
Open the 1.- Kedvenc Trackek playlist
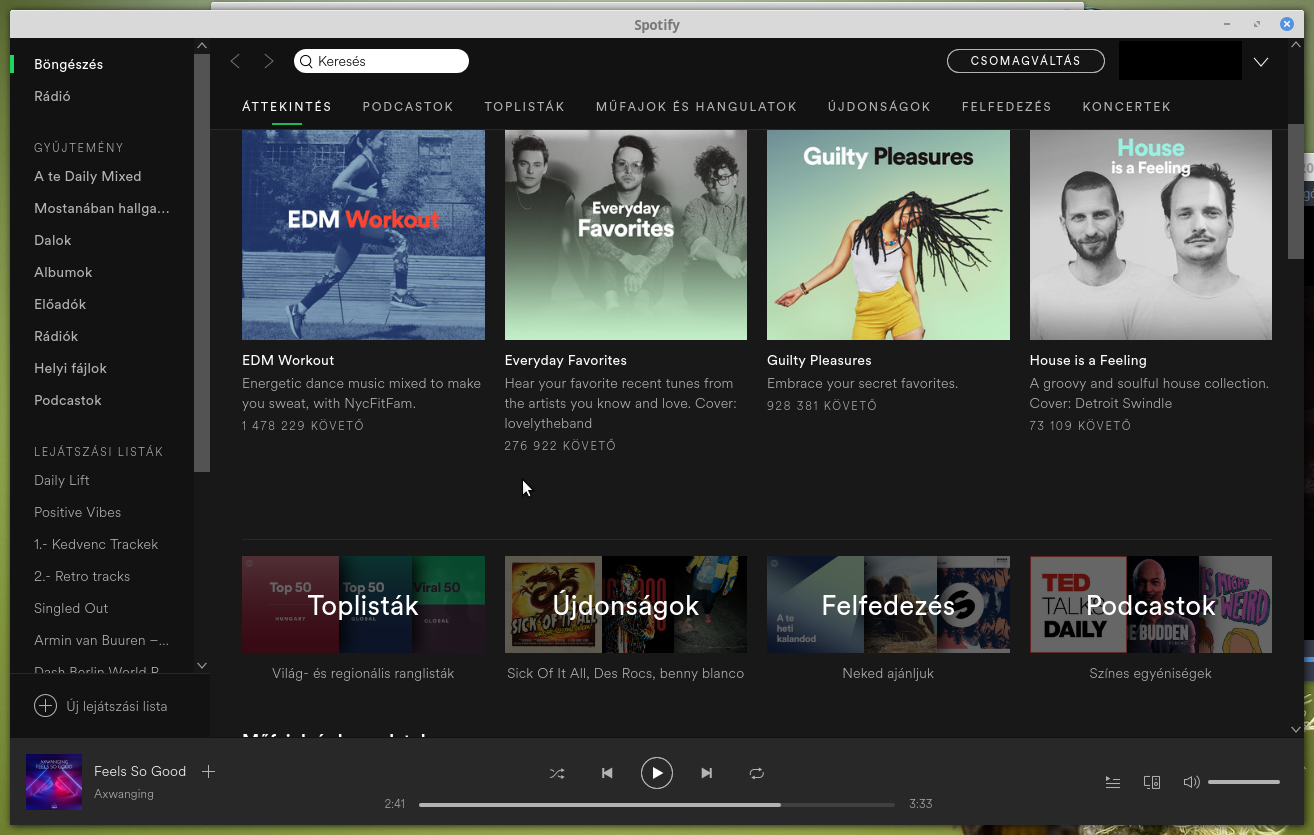click(x=96, y=544)
